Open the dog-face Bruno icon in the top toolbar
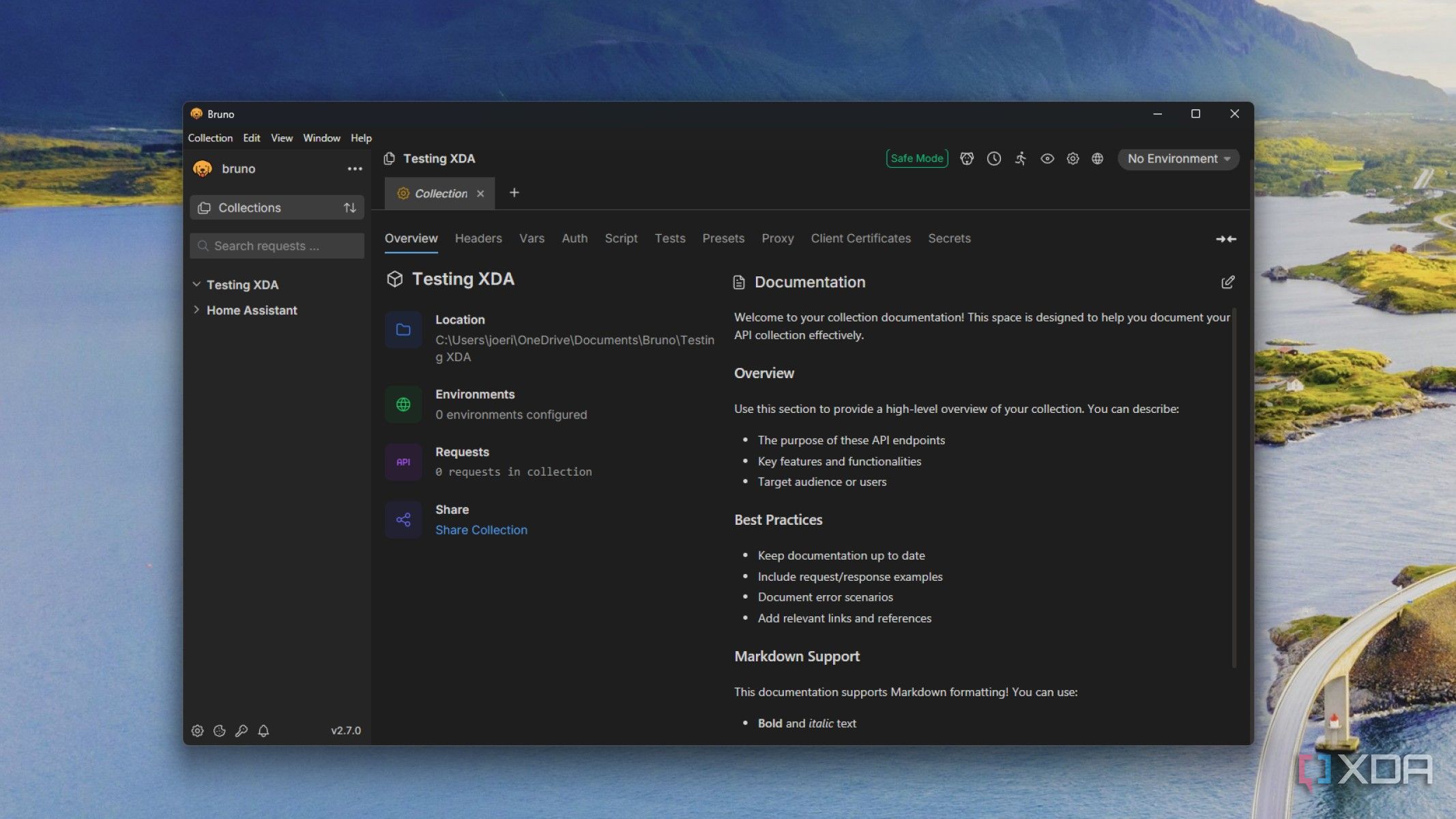 click(x=967, y=158)
